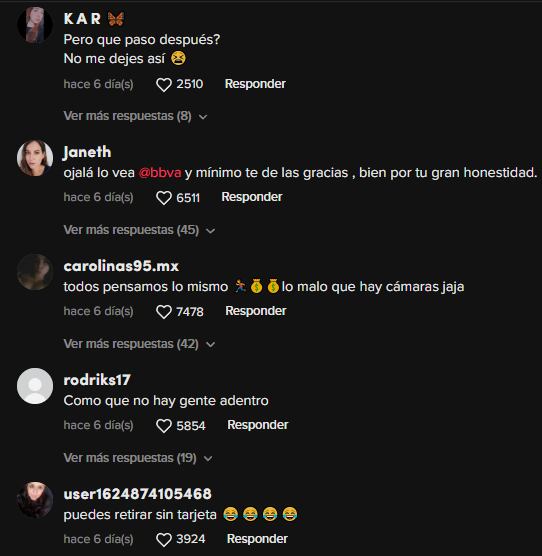
Task: Click rodriks17's default gray avatar
Action: pyautogui.click(x=35, y=386)
